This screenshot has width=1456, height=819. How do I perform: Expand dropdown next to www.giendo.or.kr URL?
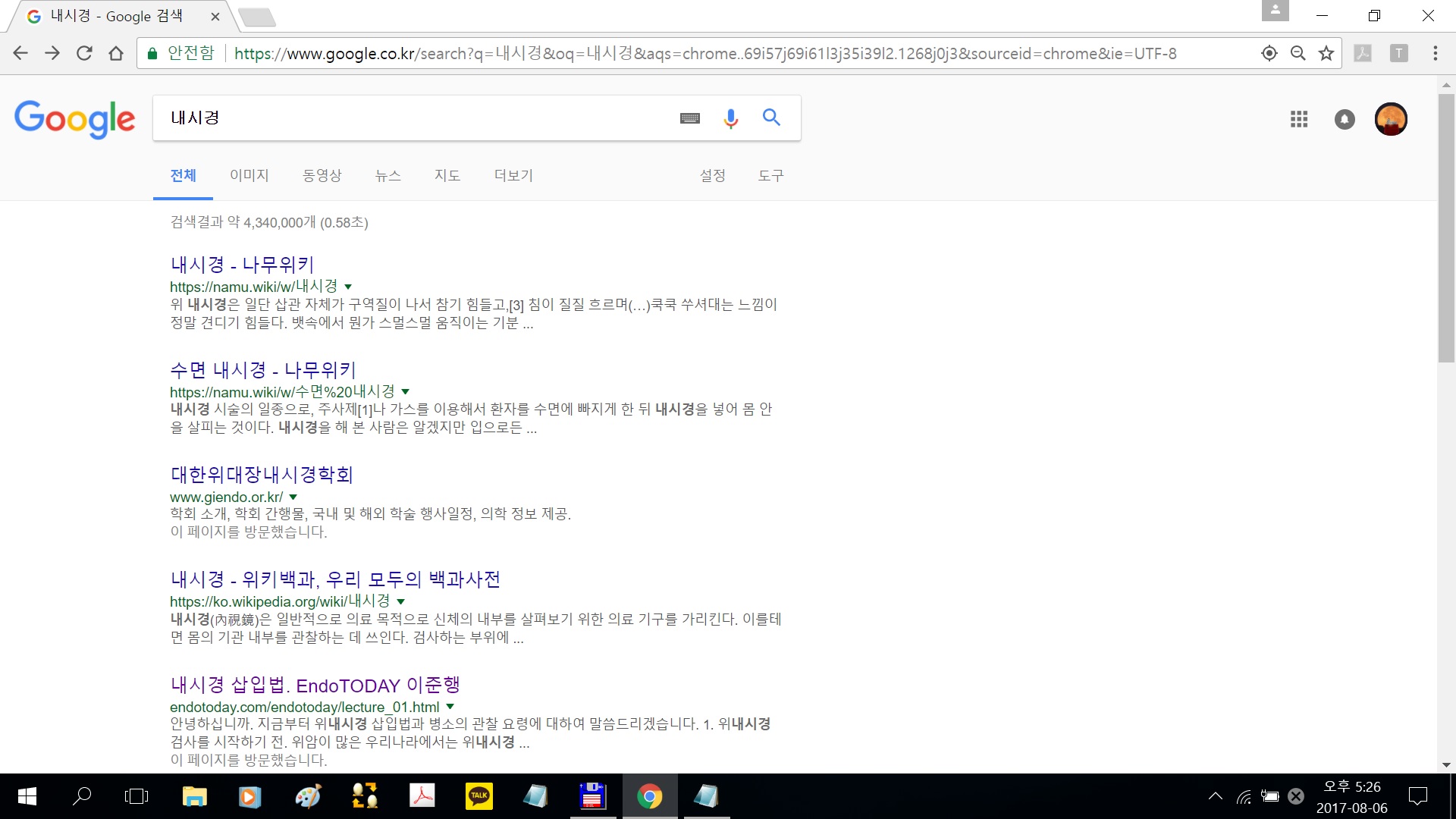293,497
